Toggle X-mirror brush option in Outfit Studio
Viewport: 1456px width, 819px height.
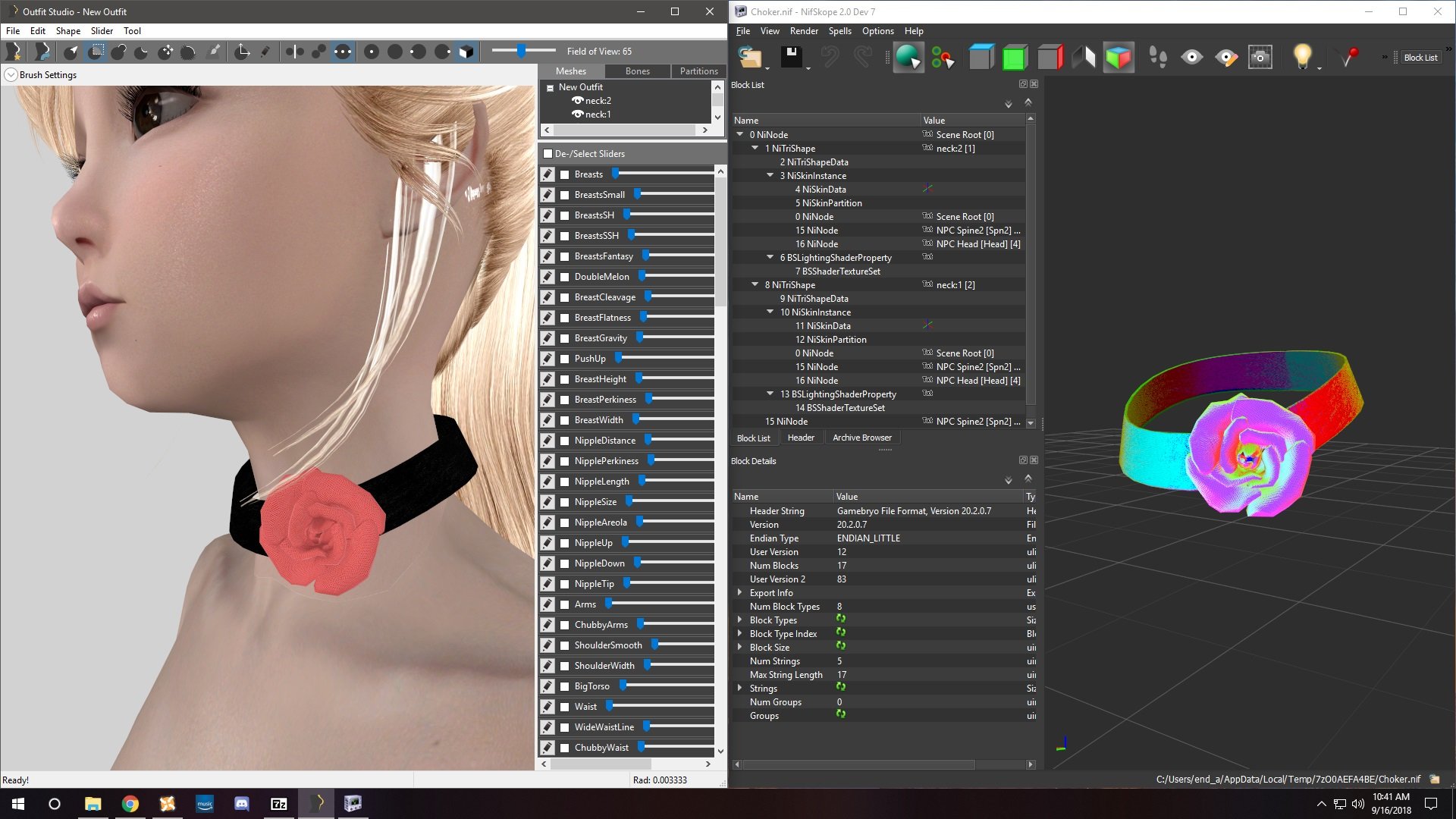pyautogui.click(x=294, y=52)
